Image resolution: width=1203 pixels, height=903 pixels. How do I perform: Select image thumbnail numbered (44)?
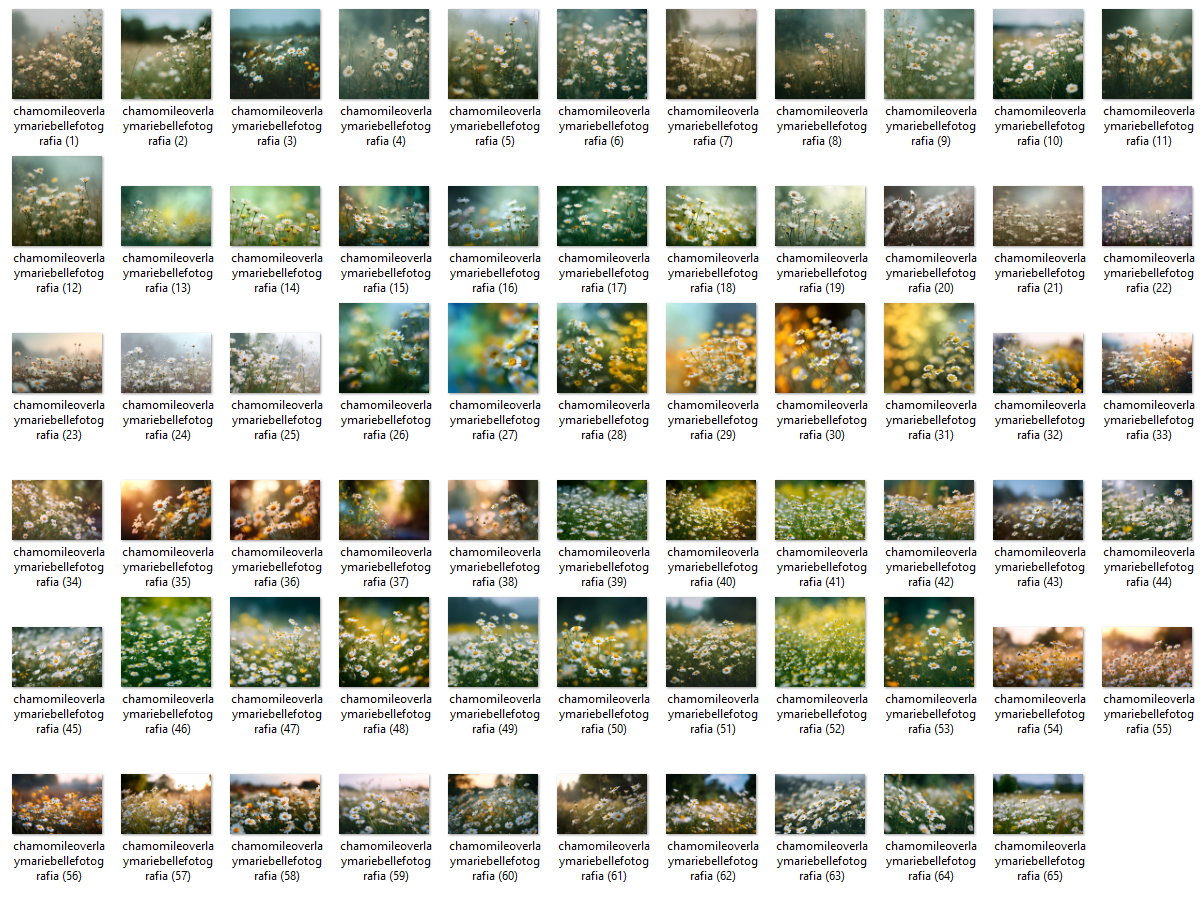pos(1147,510)
